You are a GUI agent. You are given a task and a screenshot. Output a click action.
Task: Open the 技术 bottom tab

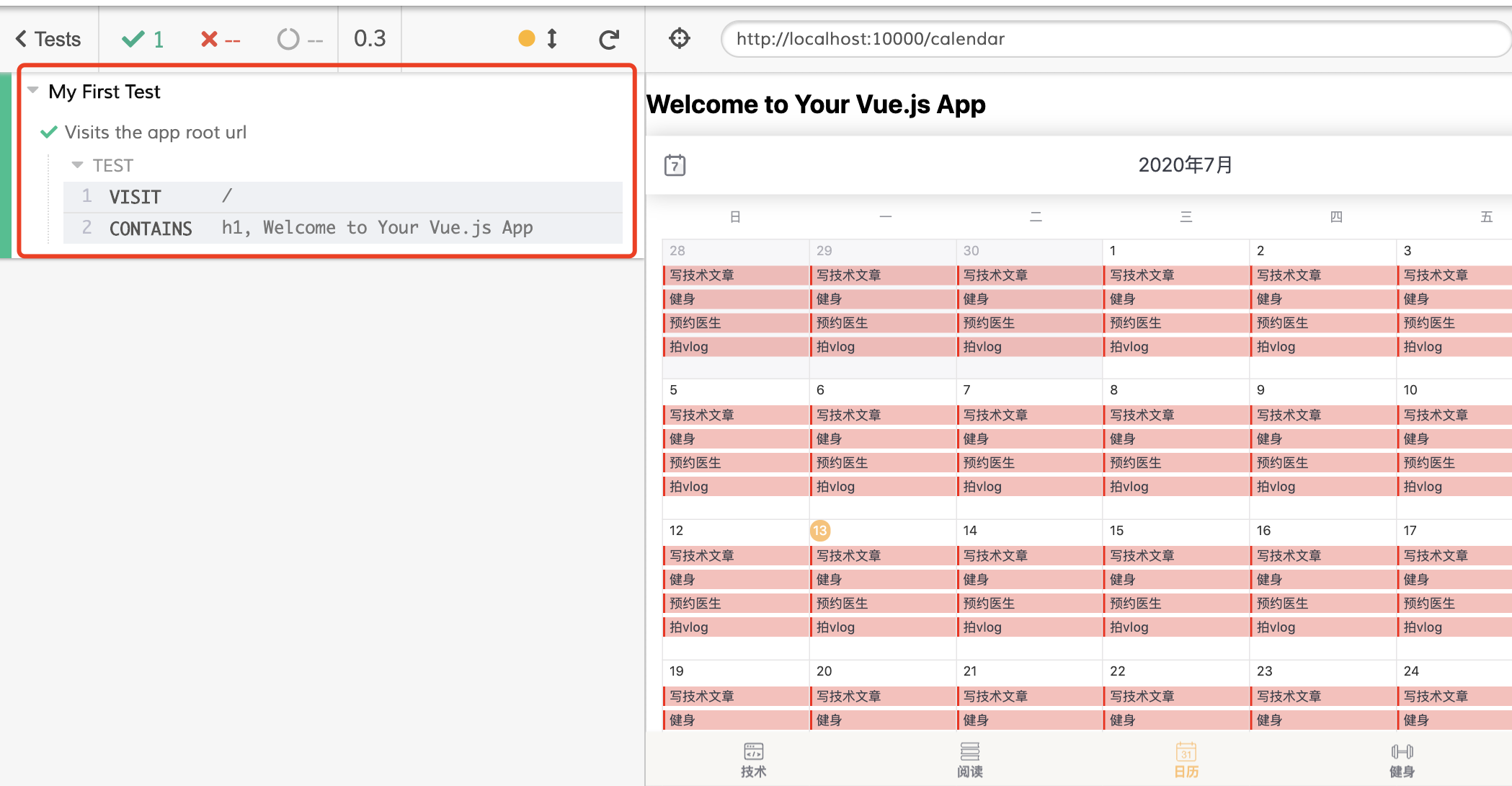click(753, 759)
